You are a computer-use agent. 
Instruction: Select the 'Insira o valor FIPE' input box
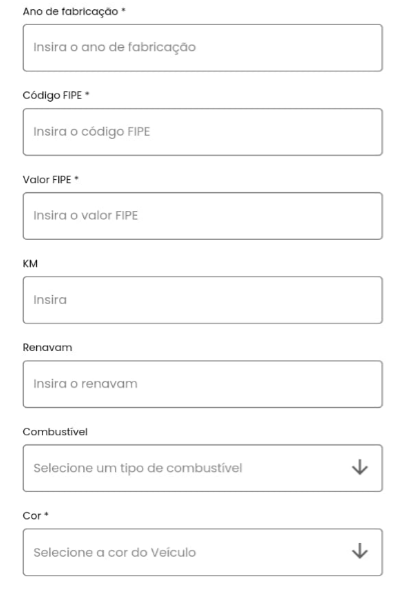(203, 216)
